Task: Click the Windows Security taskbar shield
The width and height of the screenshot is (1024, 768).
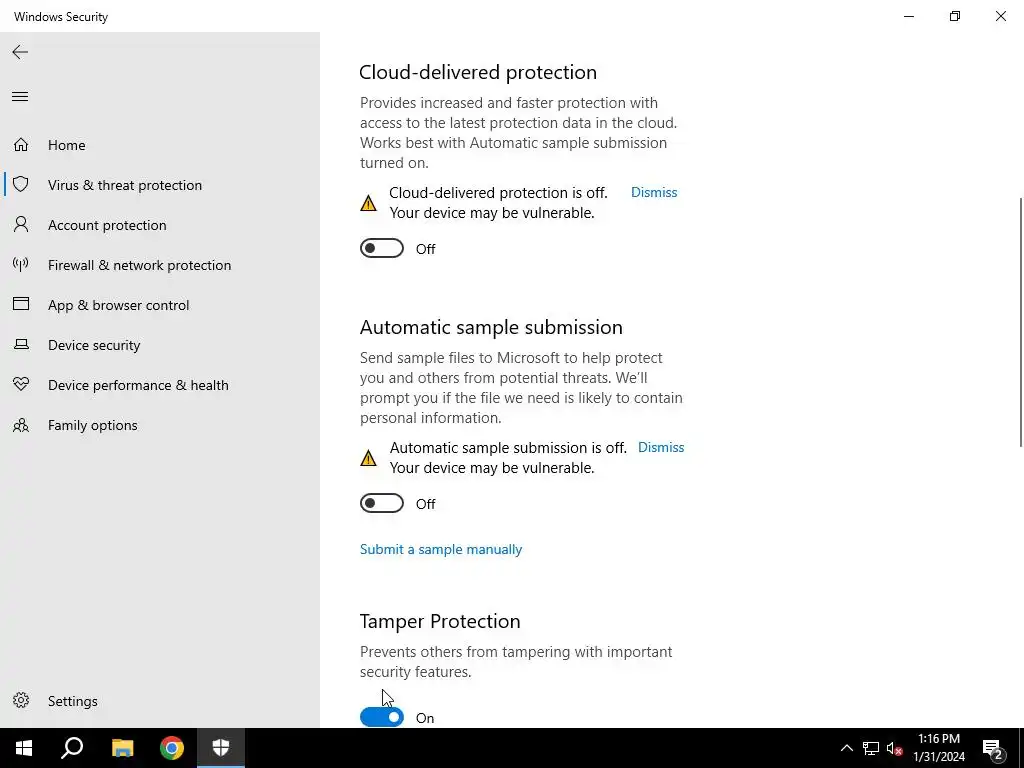Action: [x=221, y=748]
